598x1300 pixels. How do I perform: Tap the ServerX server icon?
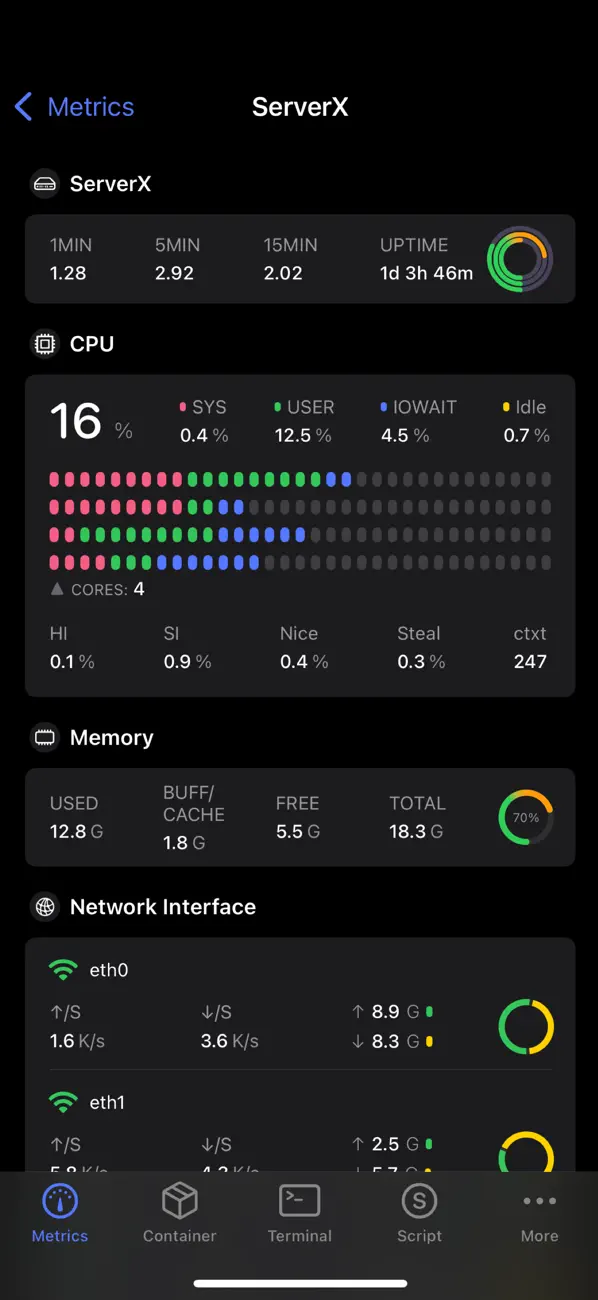[x=45, y=183]
